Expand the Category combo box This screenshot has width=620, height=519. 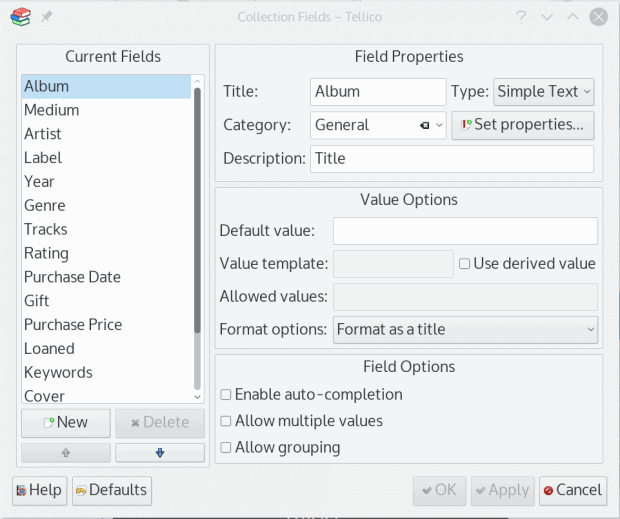pos(440,125)
